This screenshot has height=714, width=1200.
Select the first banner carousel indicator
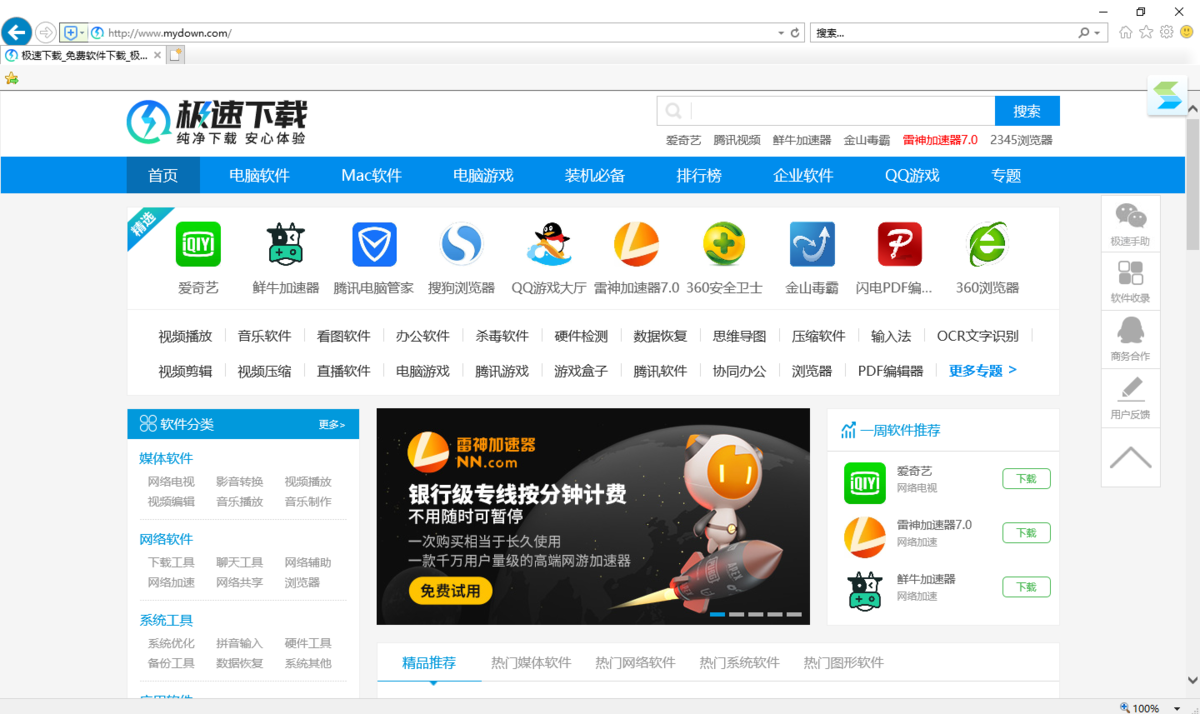[x=717, y=614]
